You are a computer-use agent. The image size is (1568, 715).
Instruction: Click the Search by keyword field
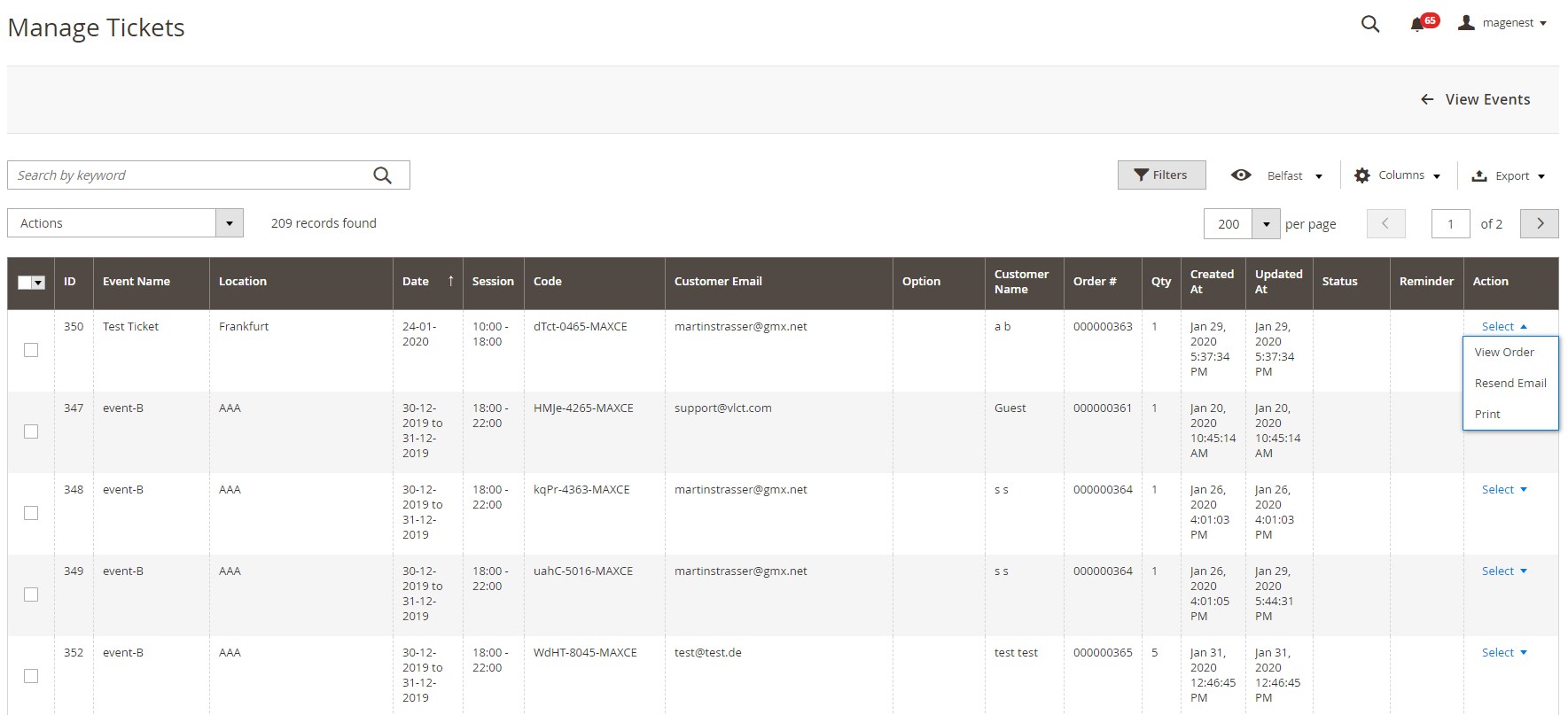click(x=191, y=175)
